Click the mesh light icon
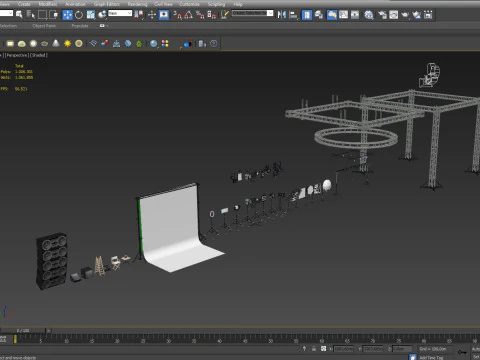This screenshot has height=360, width=480. [x=44, y=44]
